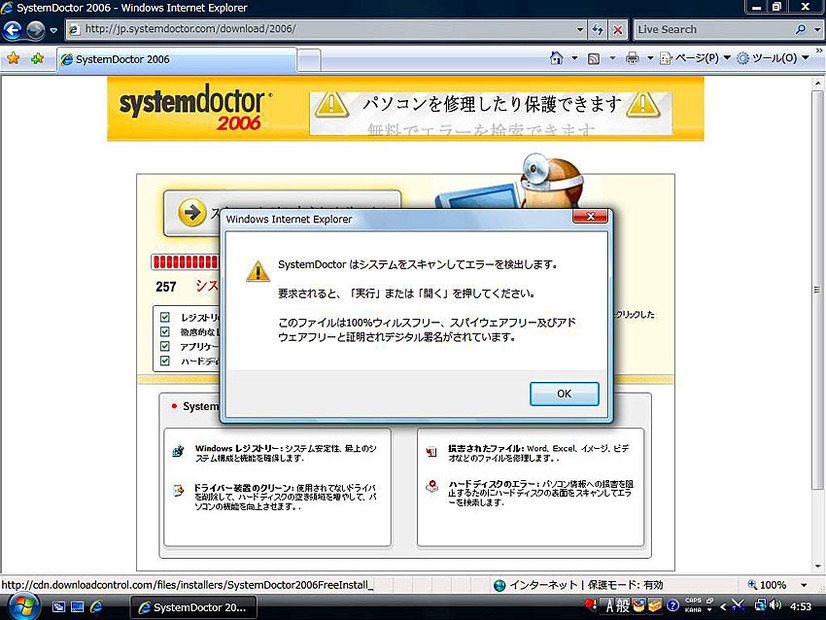The width and height of the screenshot is (826, 620).
Task: Click the volume speaker tray icon
Action: pyautogui.click(x=775, y=605)
